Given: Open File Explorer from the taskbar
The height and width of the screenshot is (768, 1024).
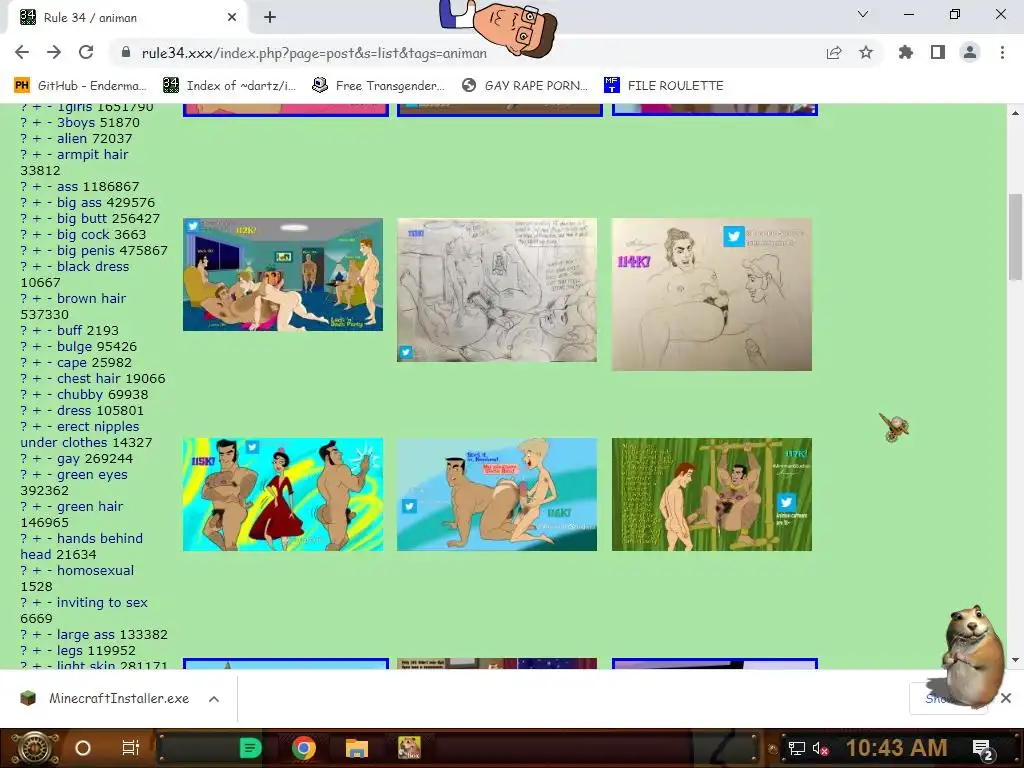Looking at the screenshot, I should (x=357, y=748).
